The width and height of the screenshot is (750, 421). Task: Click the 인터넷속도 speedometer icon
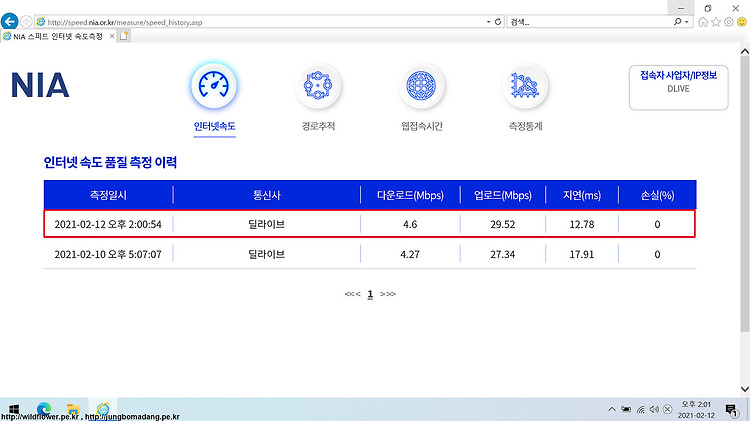tap(214, 86)
